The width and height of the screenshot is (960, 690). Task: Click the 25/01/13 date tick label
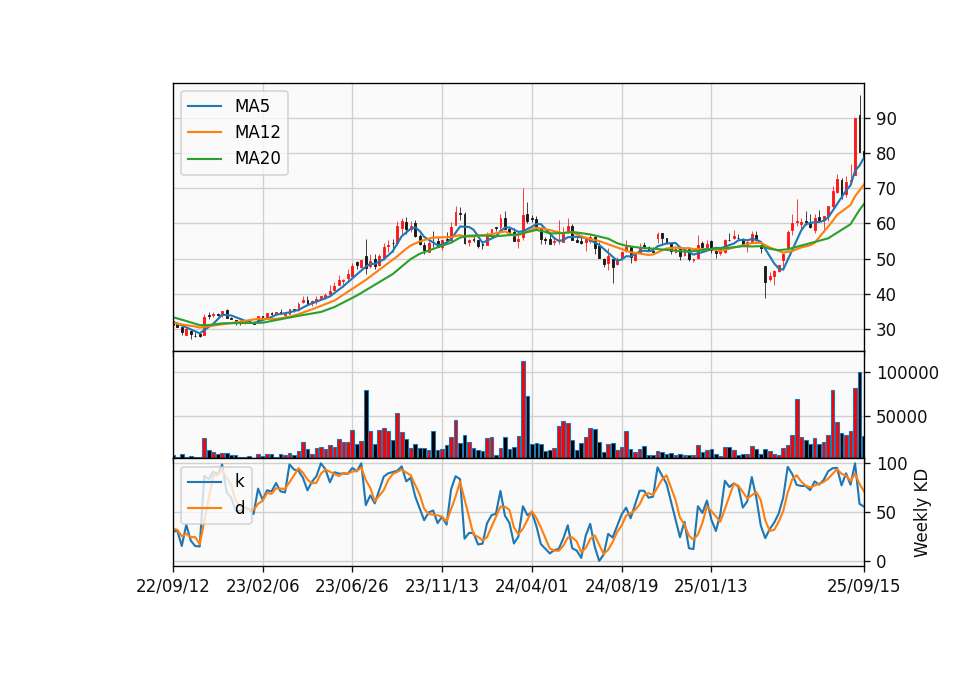711,586
